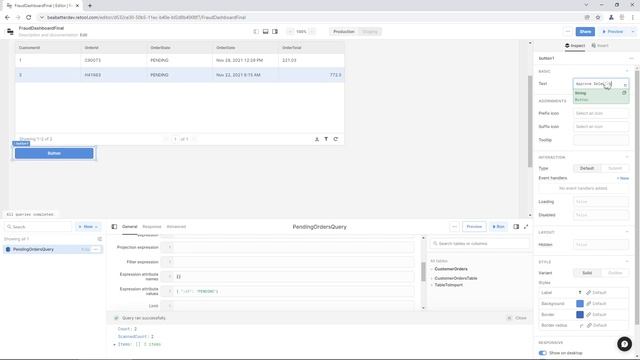This screenshot has height=360, width=640.
Task: Open the Border color swatch
Action: coord(580,315)
